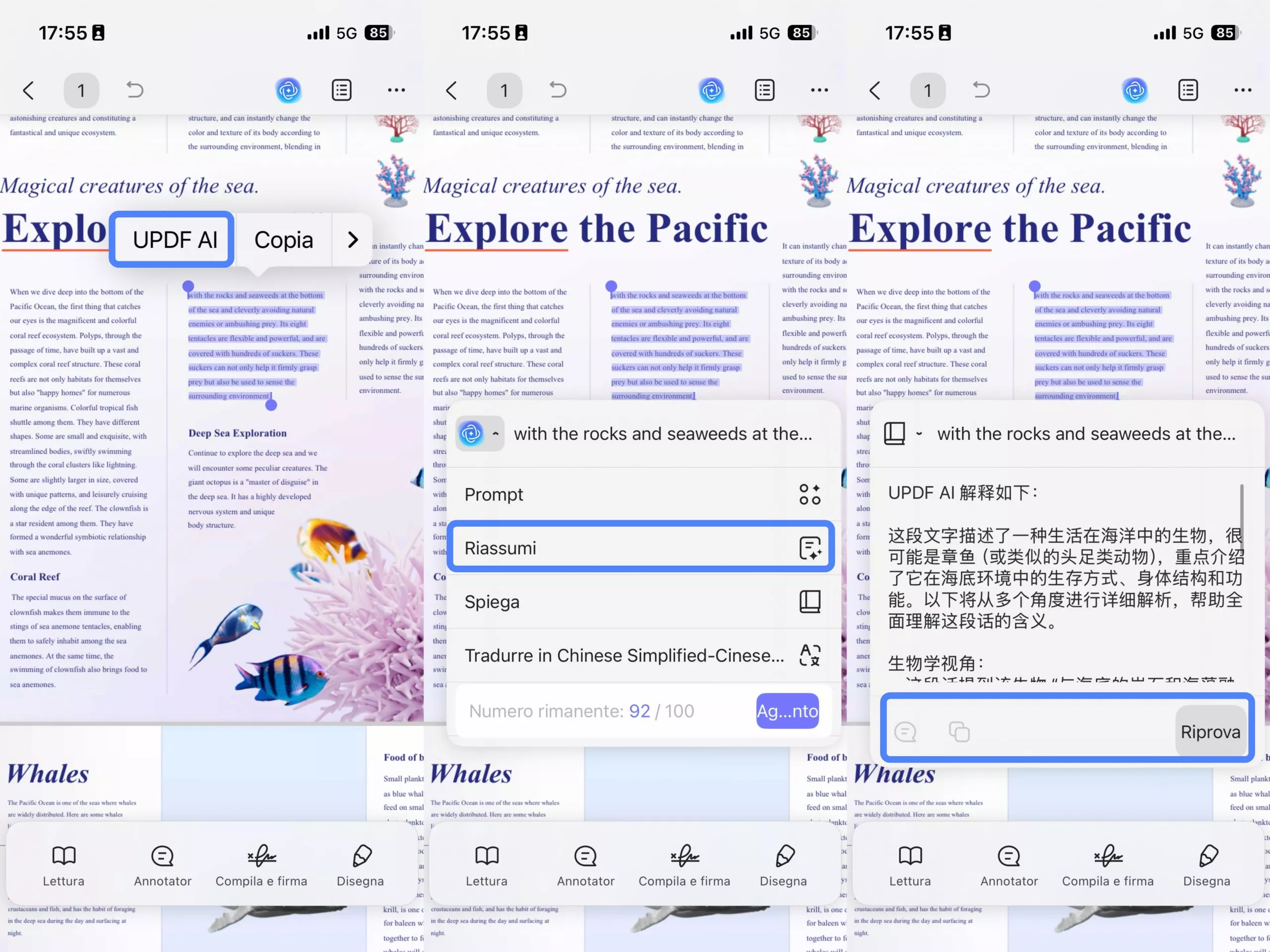Open the document outline icon
The image size is (1270, 952).
[342, 90]
